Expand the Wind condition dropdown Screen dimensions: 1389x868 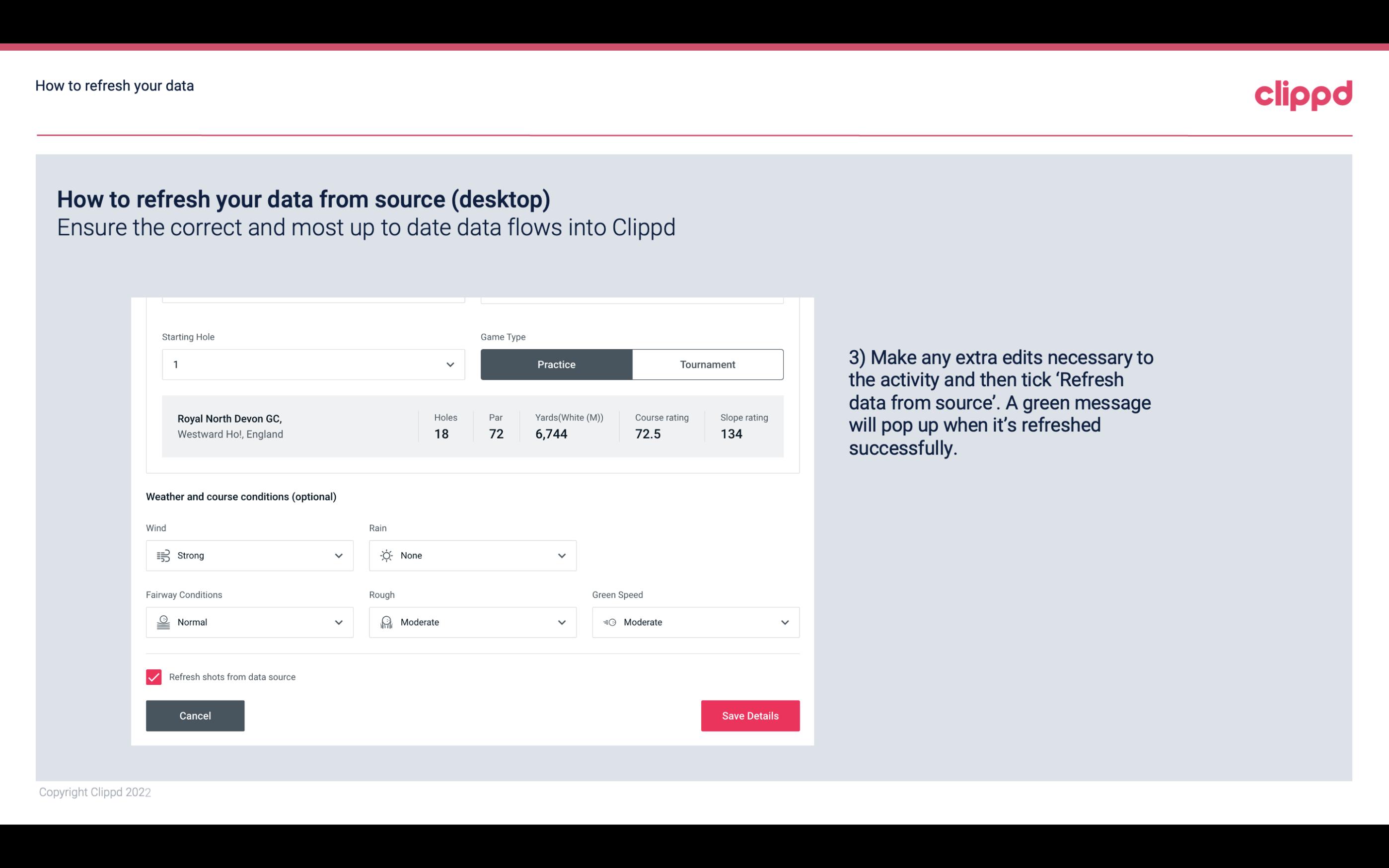click(338, 555)
